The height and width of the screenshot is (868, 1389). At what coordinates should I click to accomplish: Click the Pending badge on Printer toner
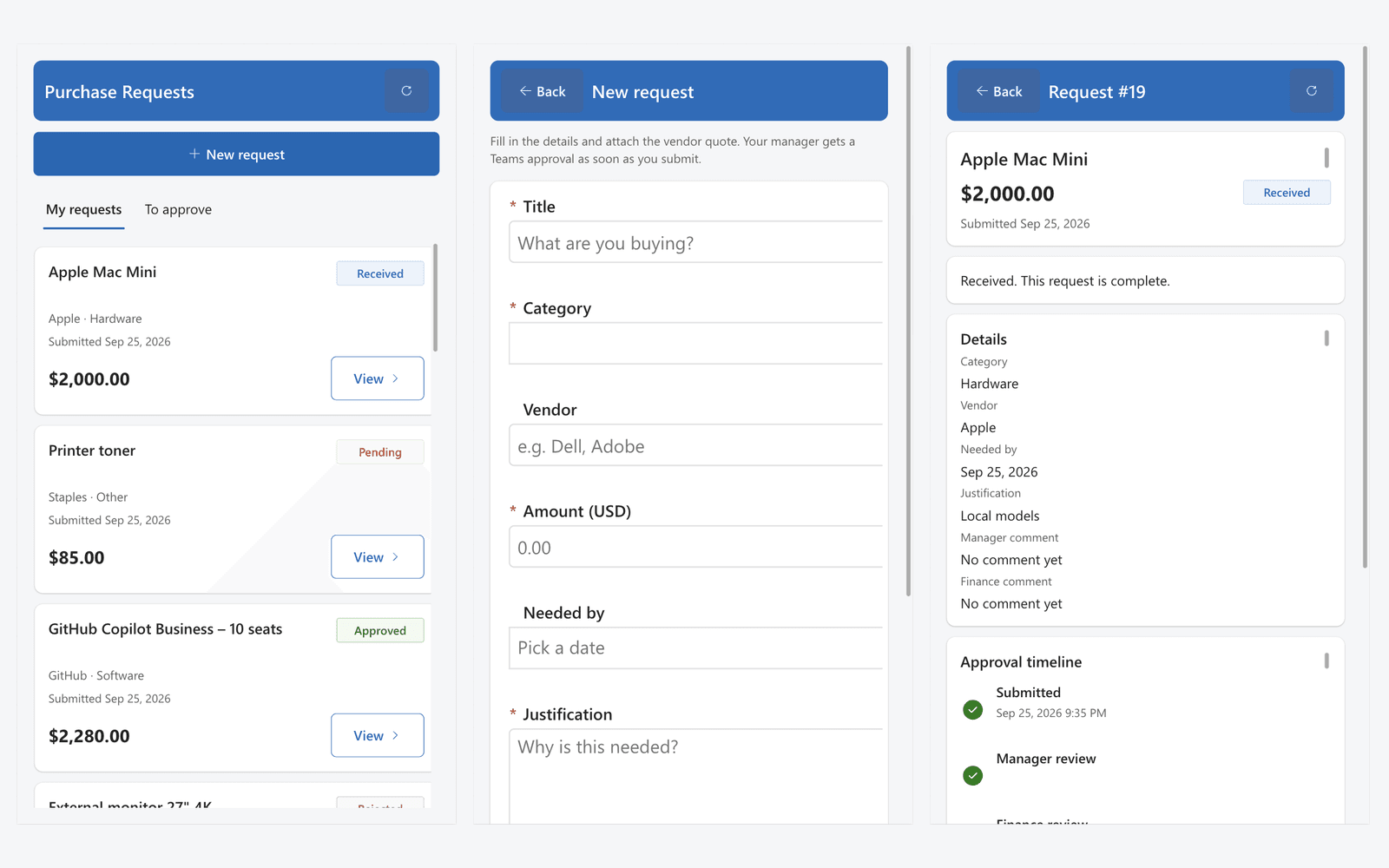tap(380, 452)
